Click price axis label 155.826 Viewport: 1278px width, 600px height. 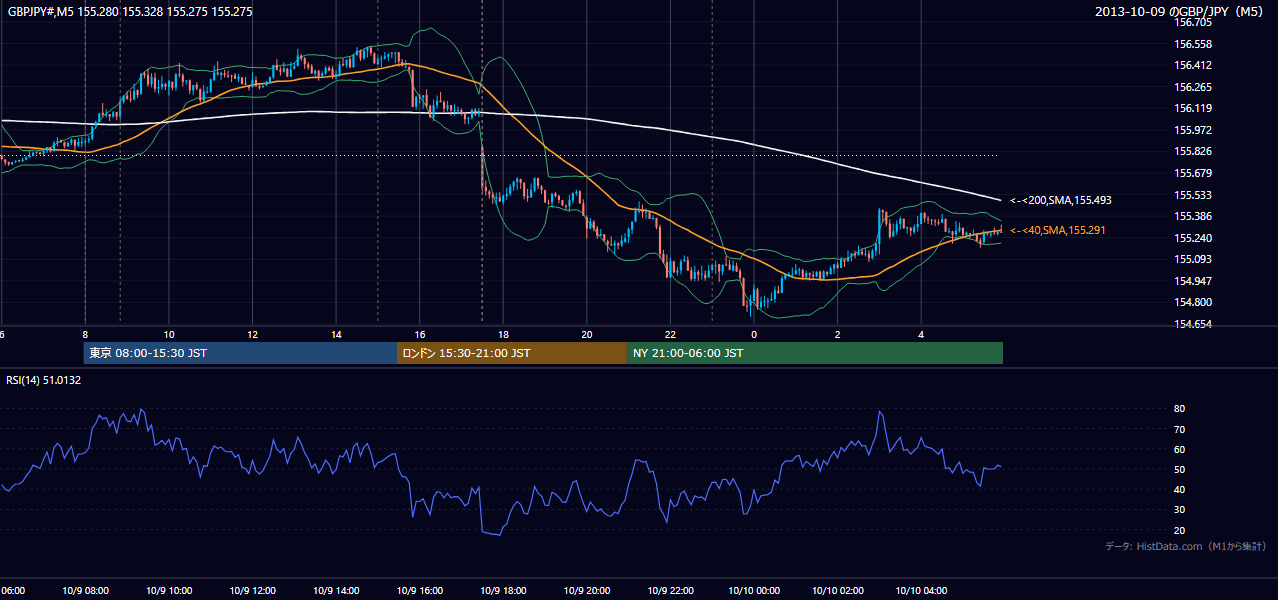coord(1193,151)
